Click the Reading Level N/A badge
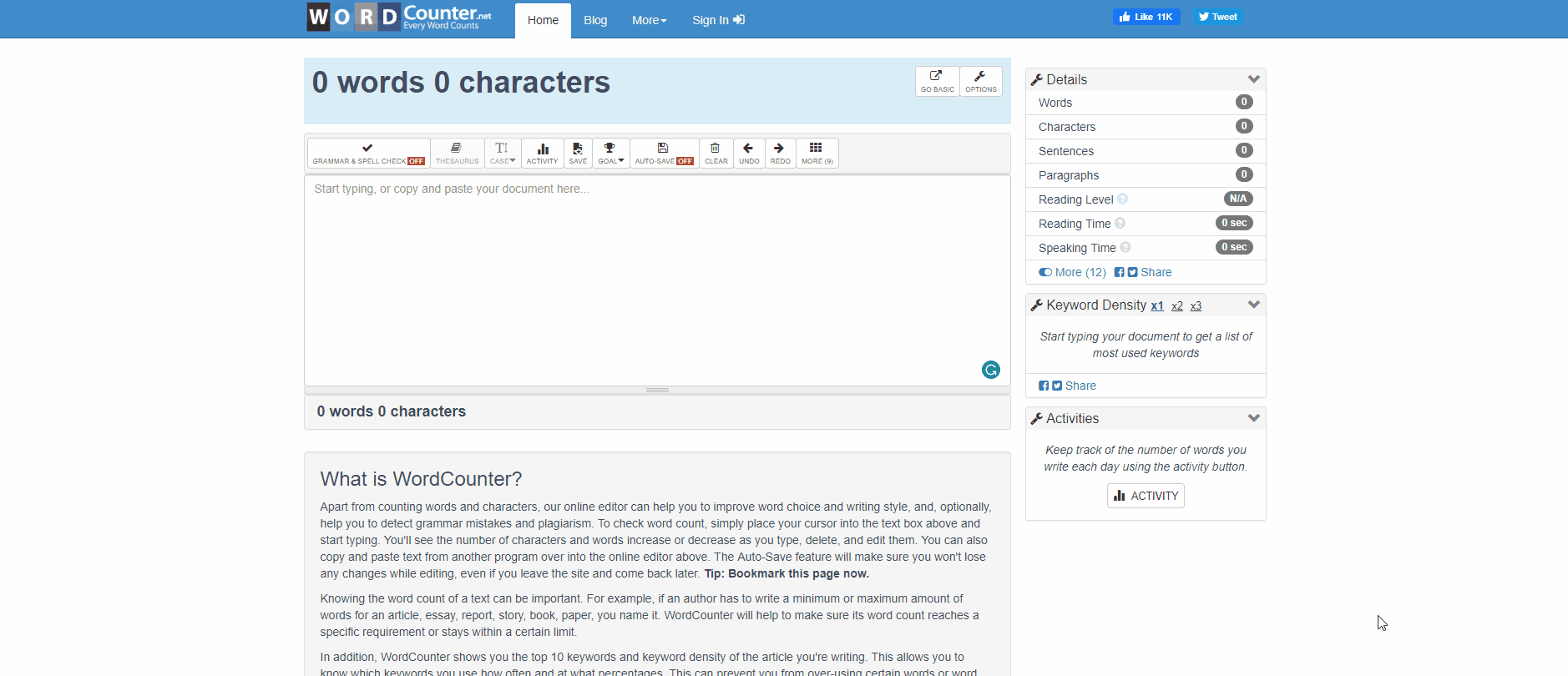Viewport: 1568px width, 676px height. 1238,199
